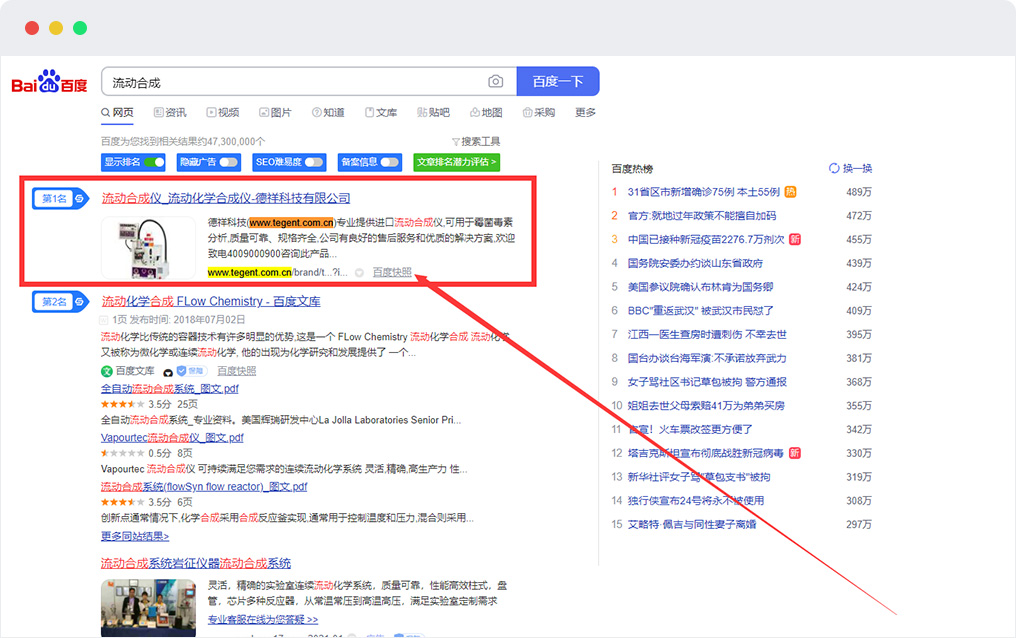Open 百度快照 for the 百度文库 result
This screenshot has width=1016, height=638.
tap(237, 371)
